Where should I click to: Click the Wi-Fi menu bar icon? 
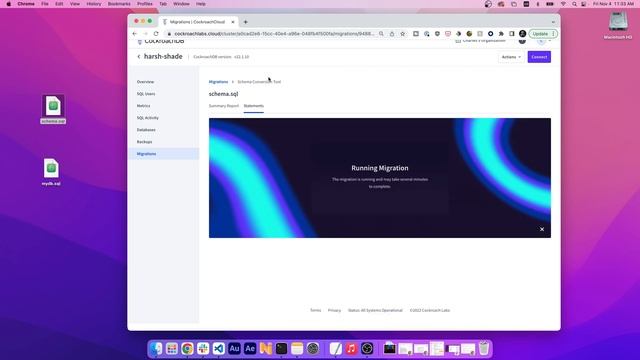click(x=563, y=4)
